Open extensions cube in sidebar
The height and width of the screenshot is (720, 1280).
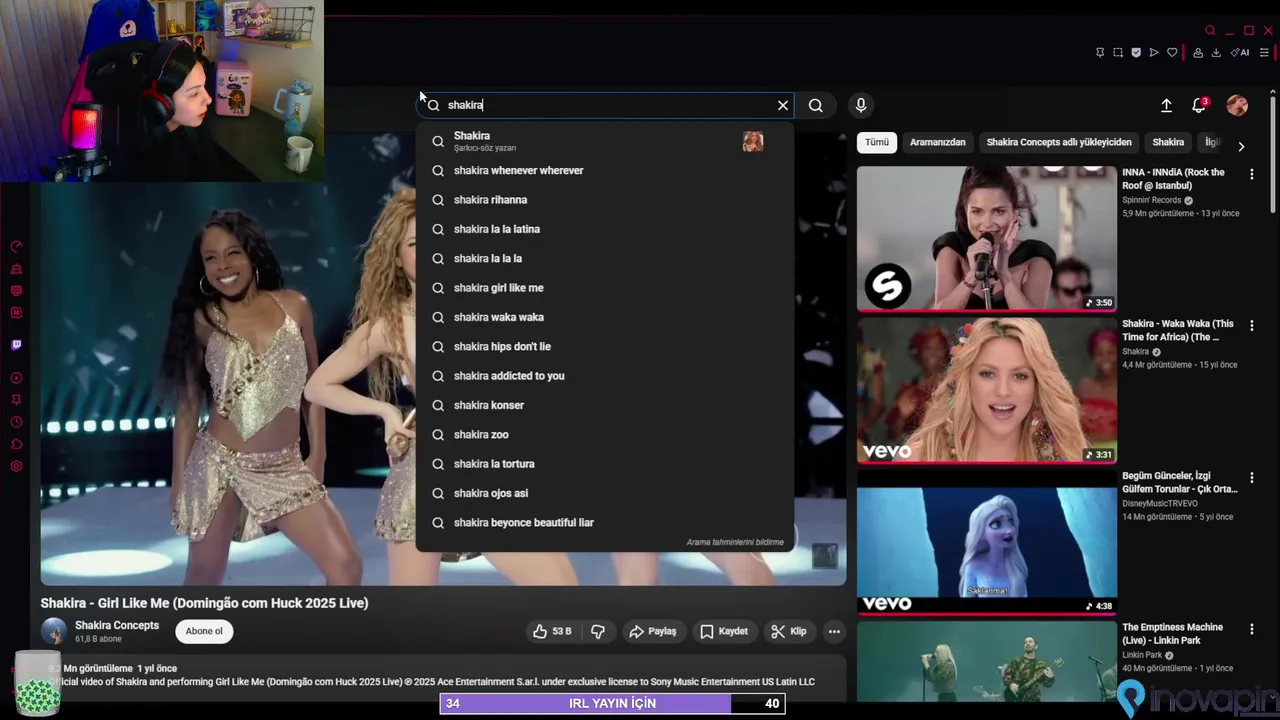tap(16, 444)
